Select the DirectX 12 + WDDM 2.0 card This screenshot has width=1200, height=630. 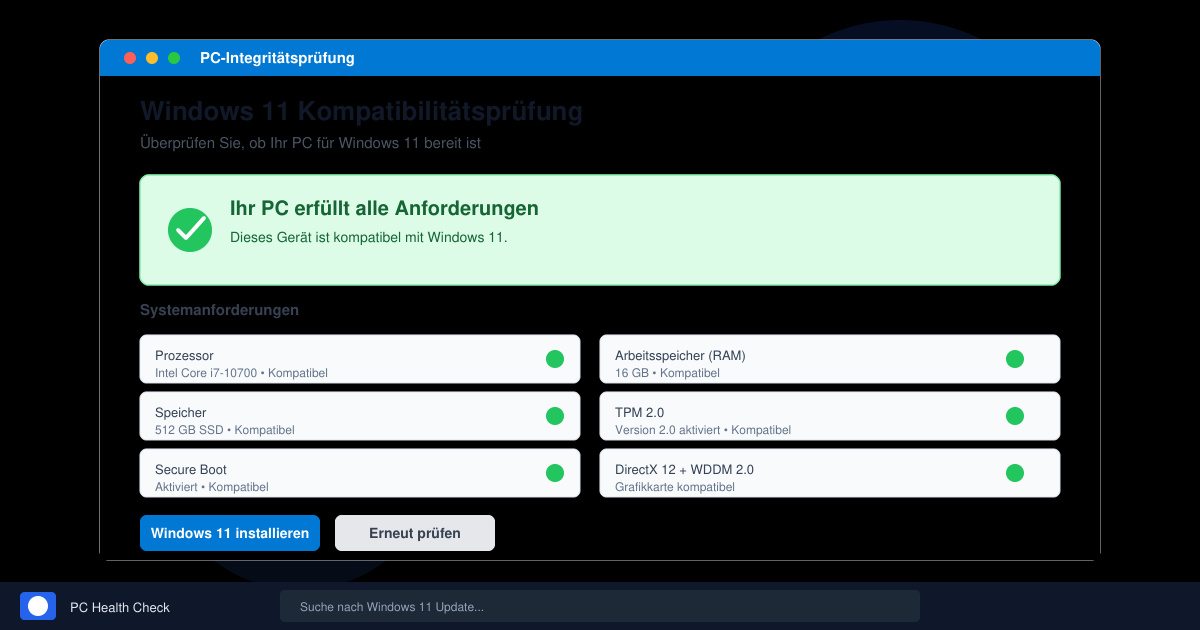830,473
